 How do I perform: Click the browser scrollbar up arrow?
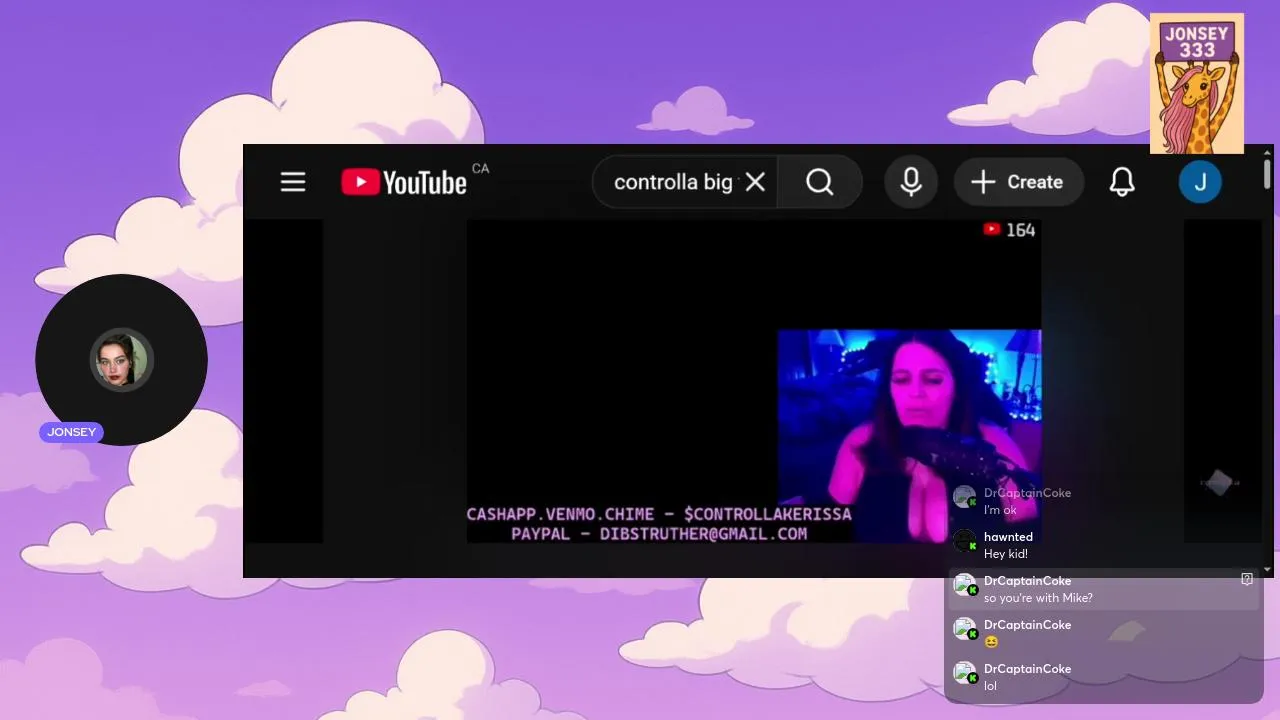click(x=1267, y=152)
